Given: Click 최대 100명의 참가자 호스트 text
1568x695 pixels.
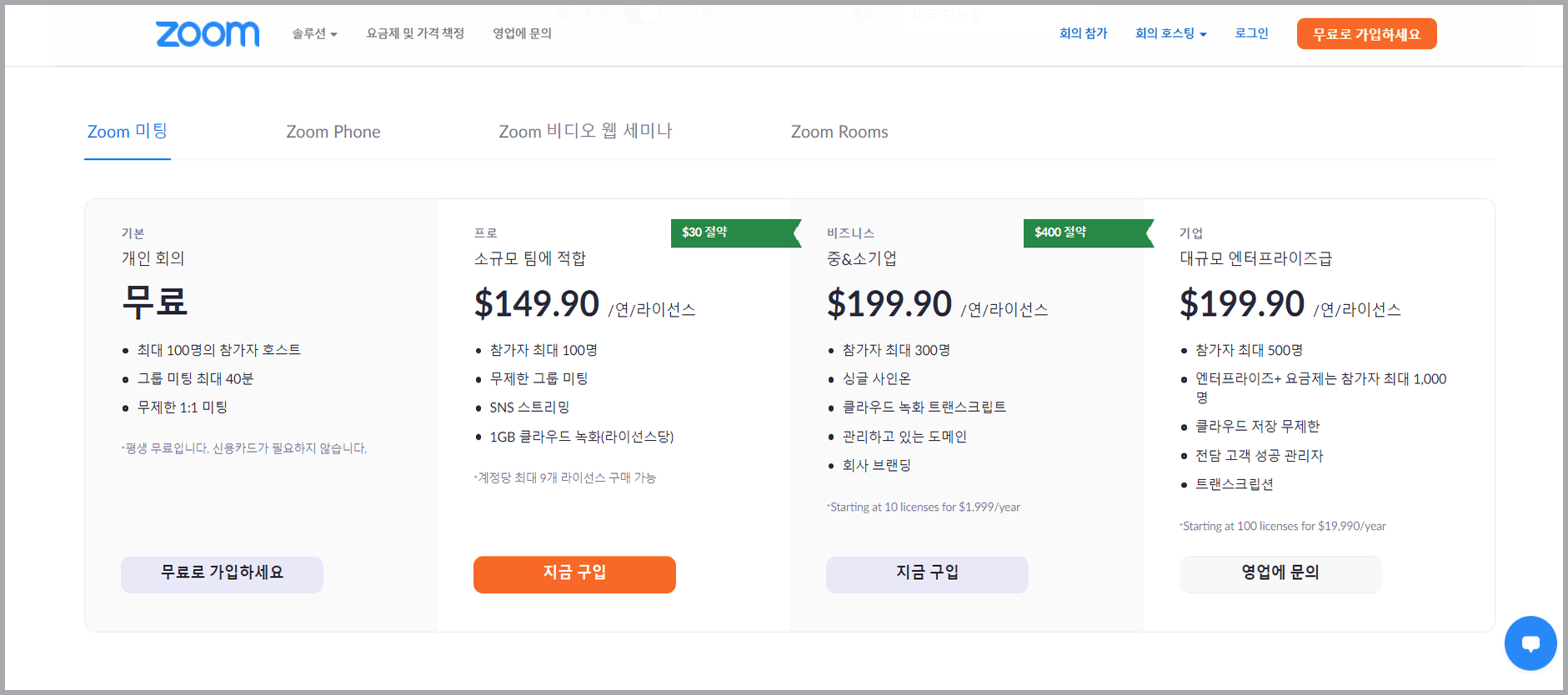Looking at the screenshot, I should tap(219, 350).
